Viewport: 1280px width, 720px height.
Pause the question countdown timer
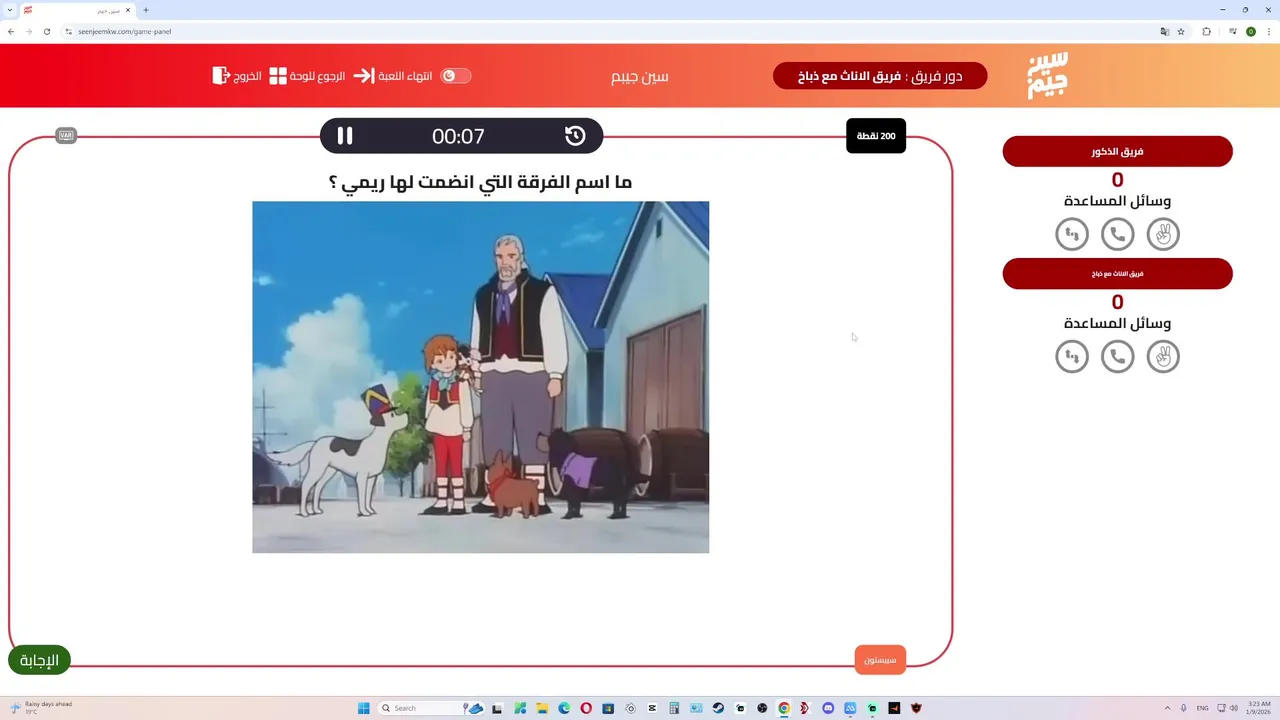click(345, 136)
